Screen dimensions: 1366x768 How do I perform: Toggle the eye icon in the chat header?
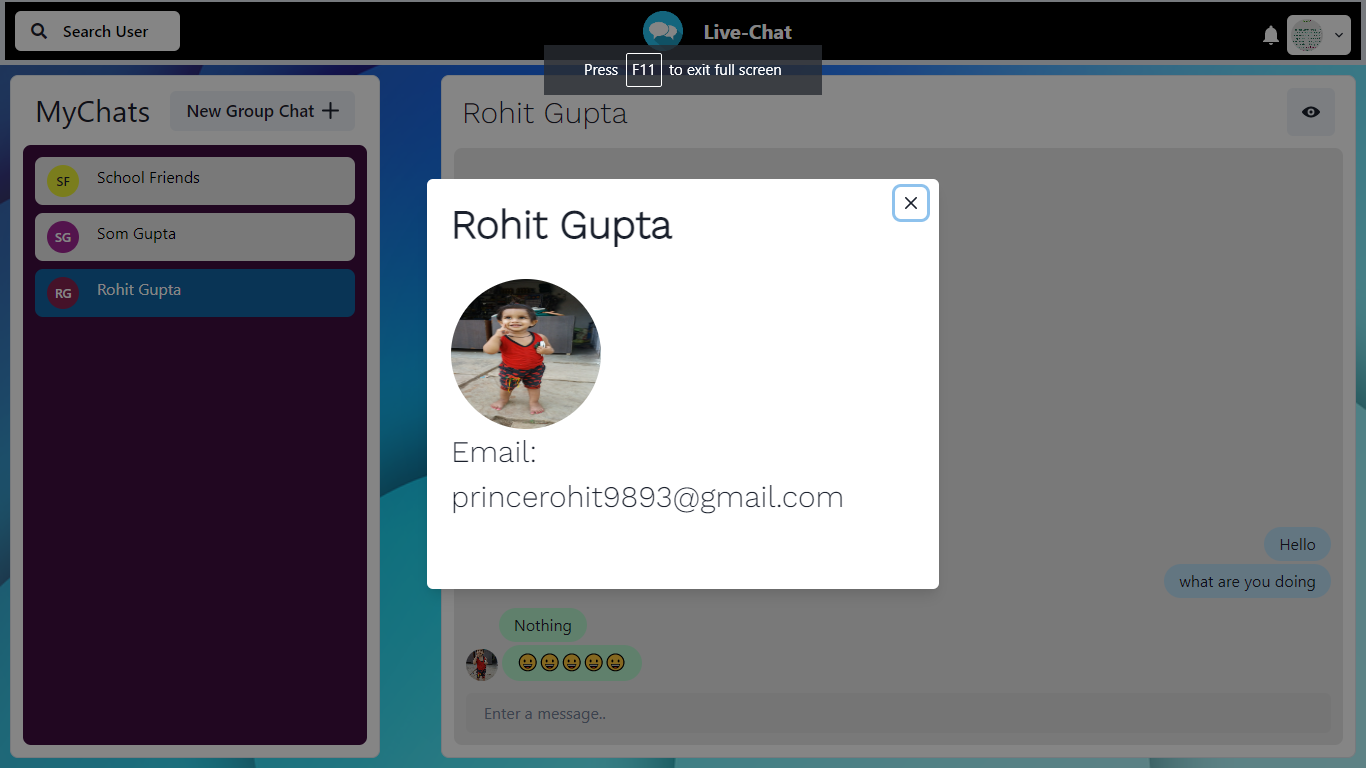(x=1310, y=112)
